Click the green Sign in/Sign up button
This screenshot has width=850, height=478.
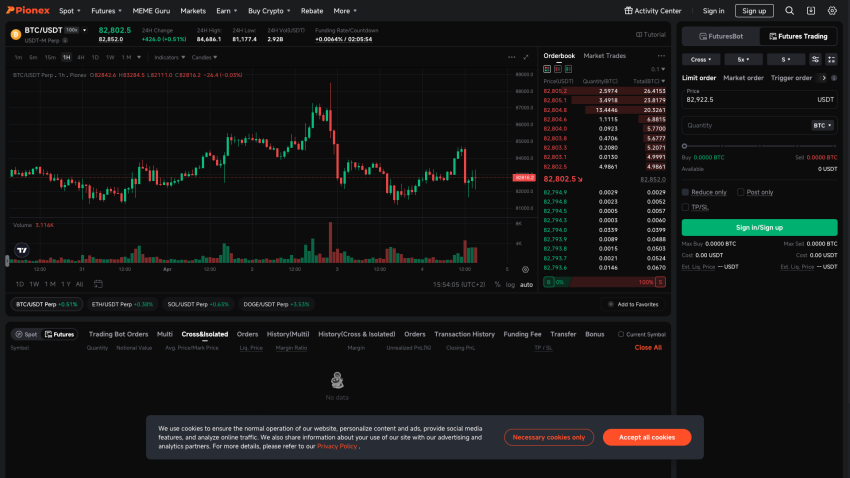click(x=759, y=228)
